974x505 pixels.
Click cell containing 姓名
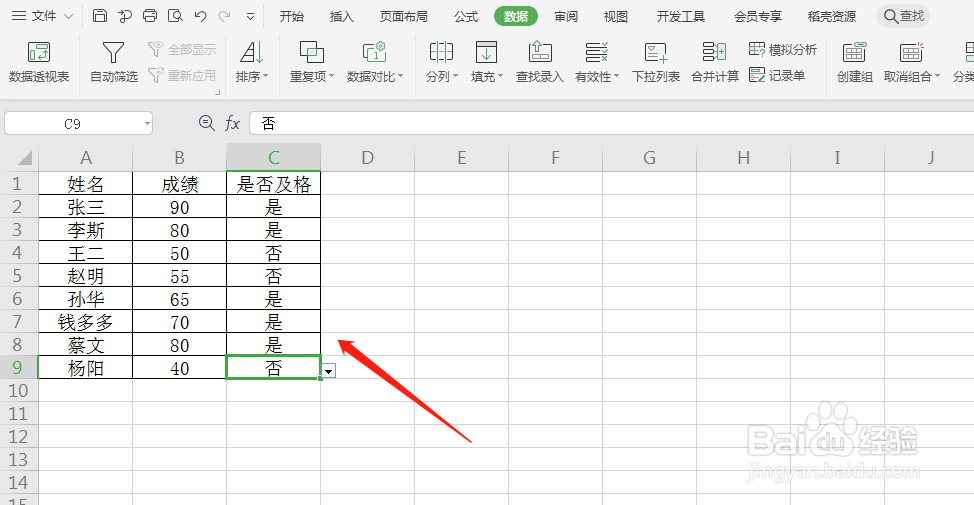pos(86,184)
